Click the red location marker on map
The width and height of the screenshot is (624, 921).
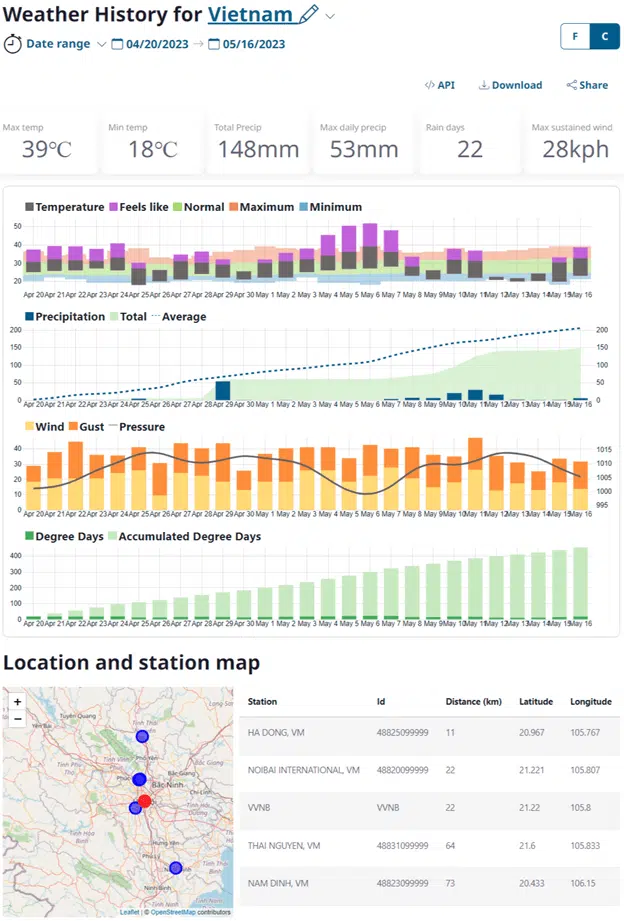(x=145, y=801)
